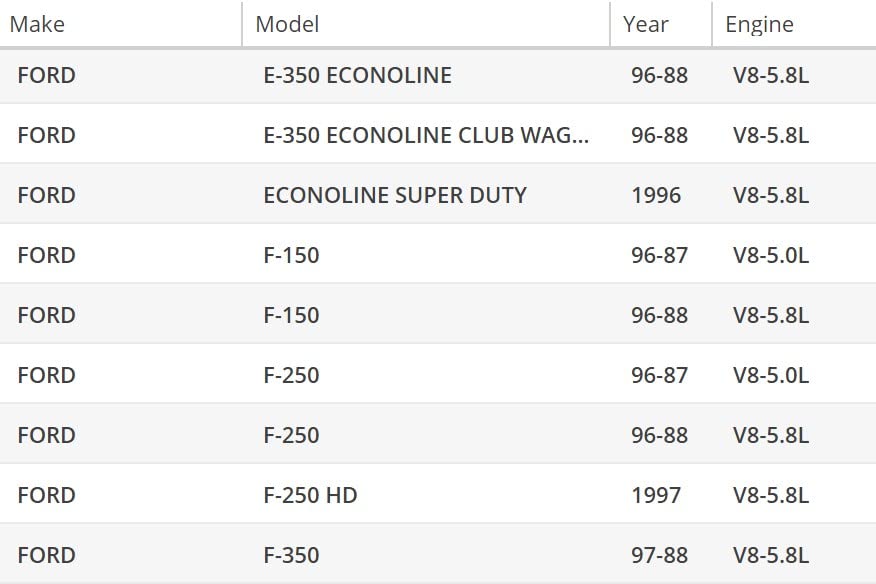Select the ECONOLINE SUPER DUTY model cell
876x584 pixels.
click(x=395, y=195)
